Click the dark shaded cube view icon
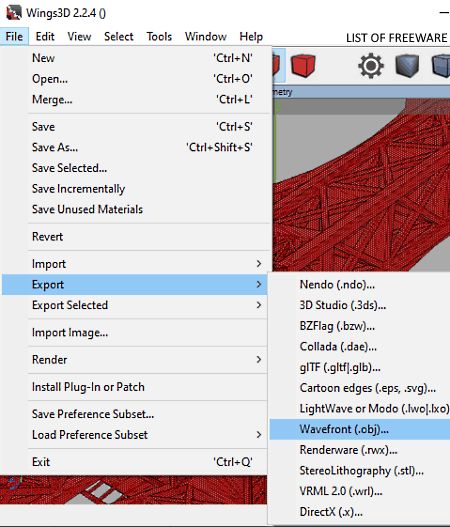 pos(407,66)
